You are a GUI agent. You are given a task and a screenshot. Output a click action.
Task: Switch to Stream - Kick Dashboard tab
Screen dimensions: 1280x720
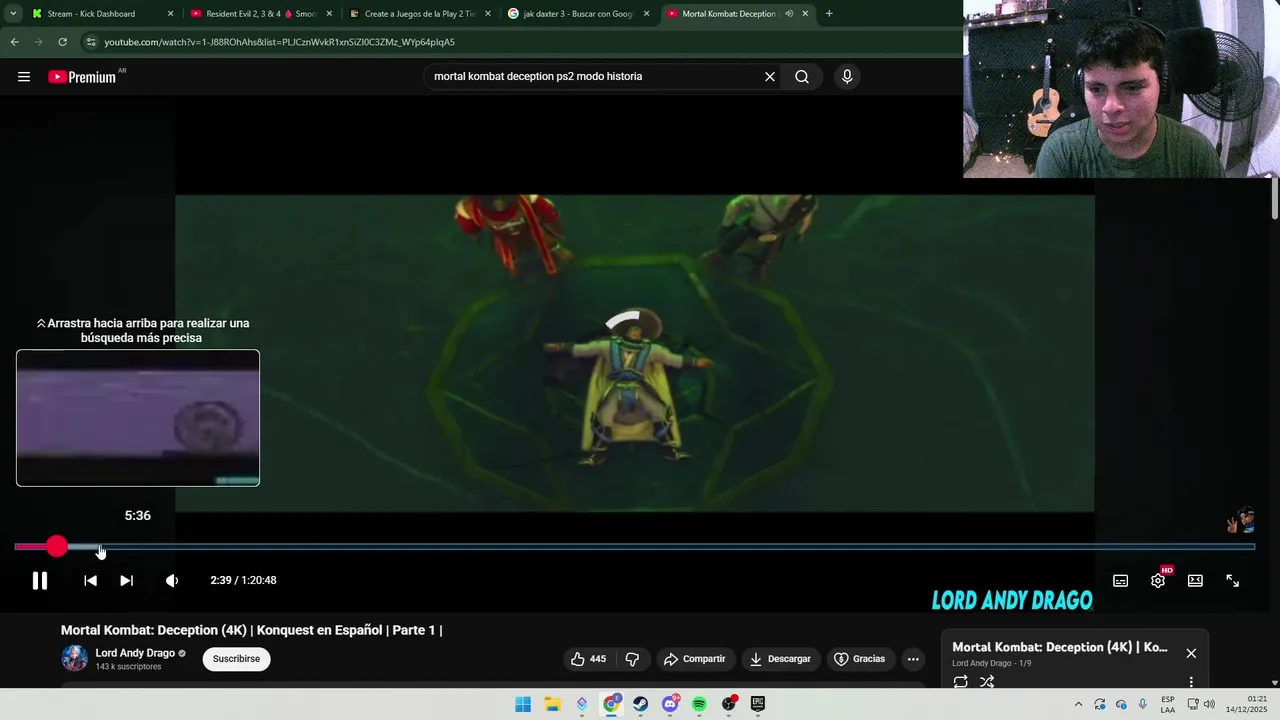pyautogui.click(x=100, y=14)
